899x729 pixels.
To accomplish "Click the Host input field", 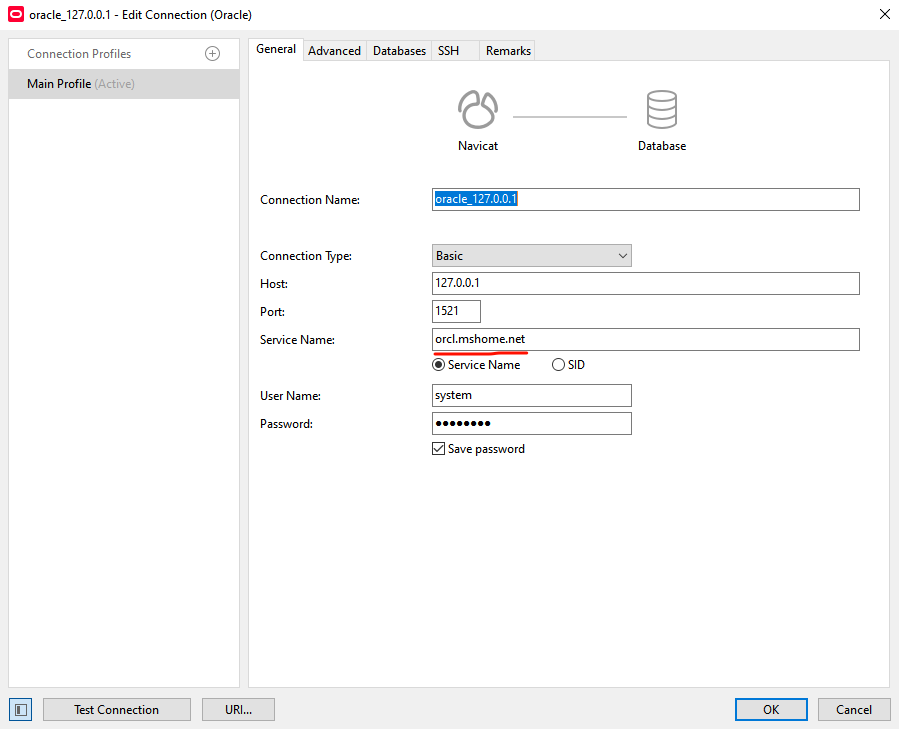I will [646, 283].
